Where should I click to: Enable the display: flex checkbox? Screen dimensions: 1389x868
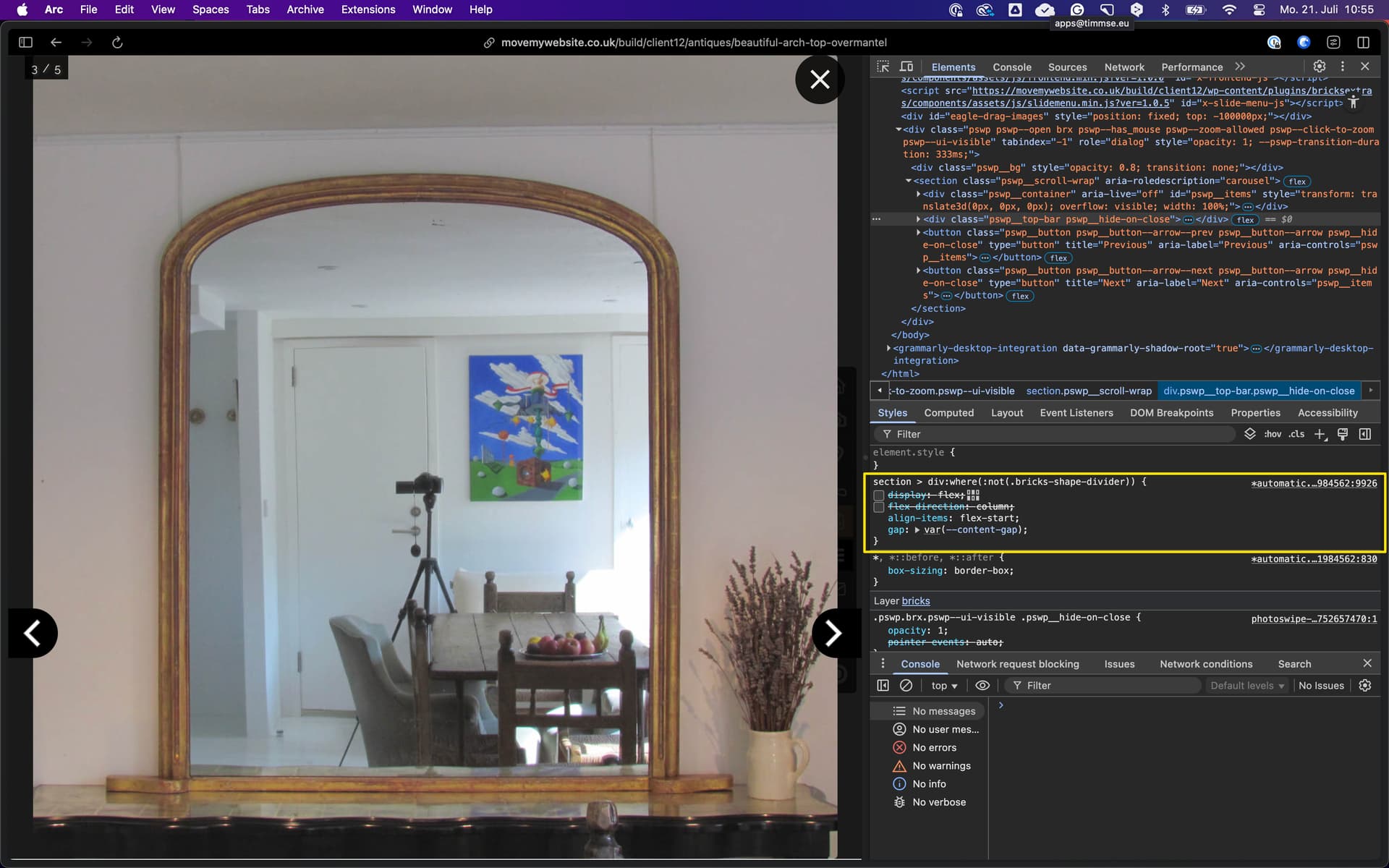click(878, 495)
